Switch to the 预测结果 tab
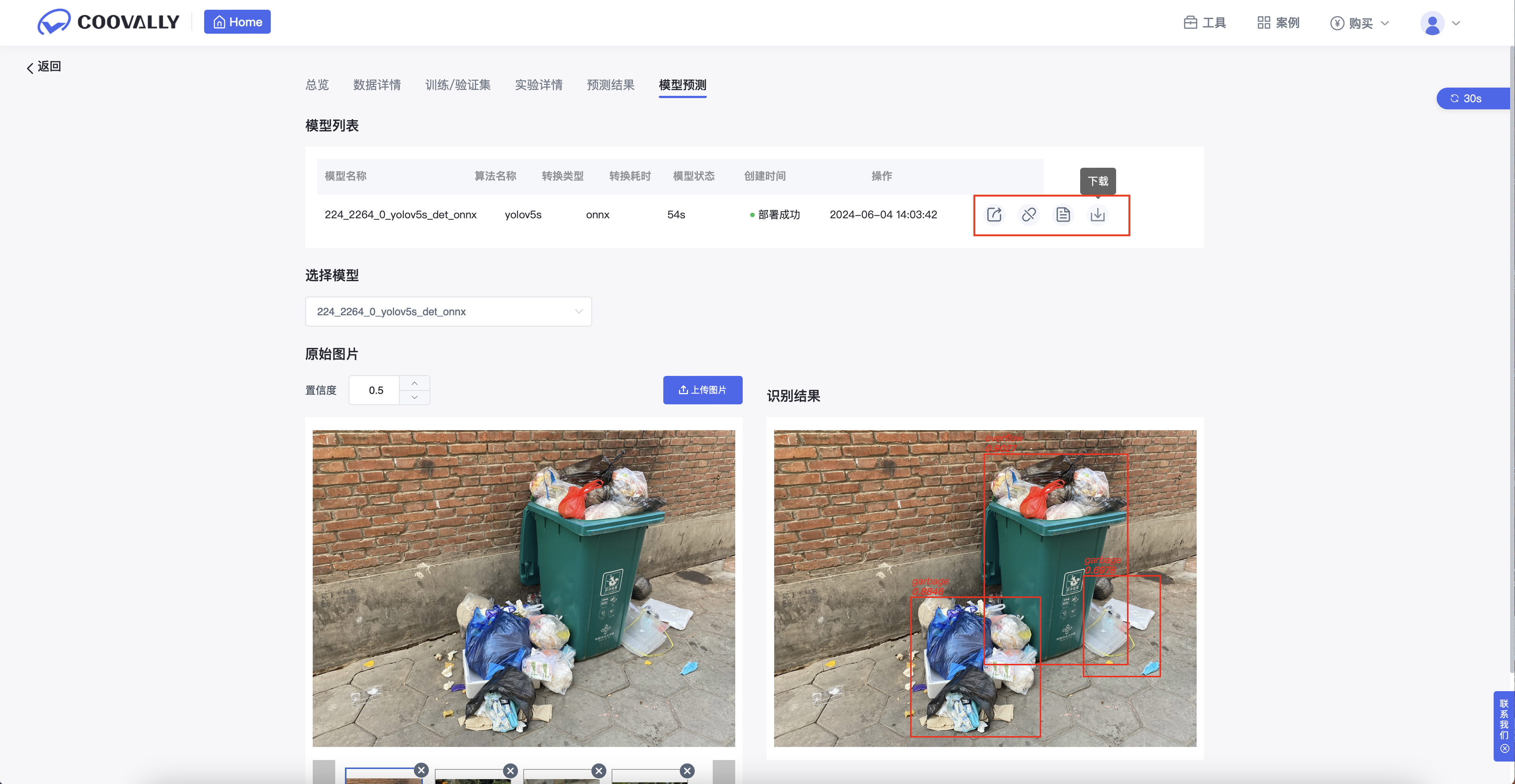1515x784 pixels. click(610, 85)
